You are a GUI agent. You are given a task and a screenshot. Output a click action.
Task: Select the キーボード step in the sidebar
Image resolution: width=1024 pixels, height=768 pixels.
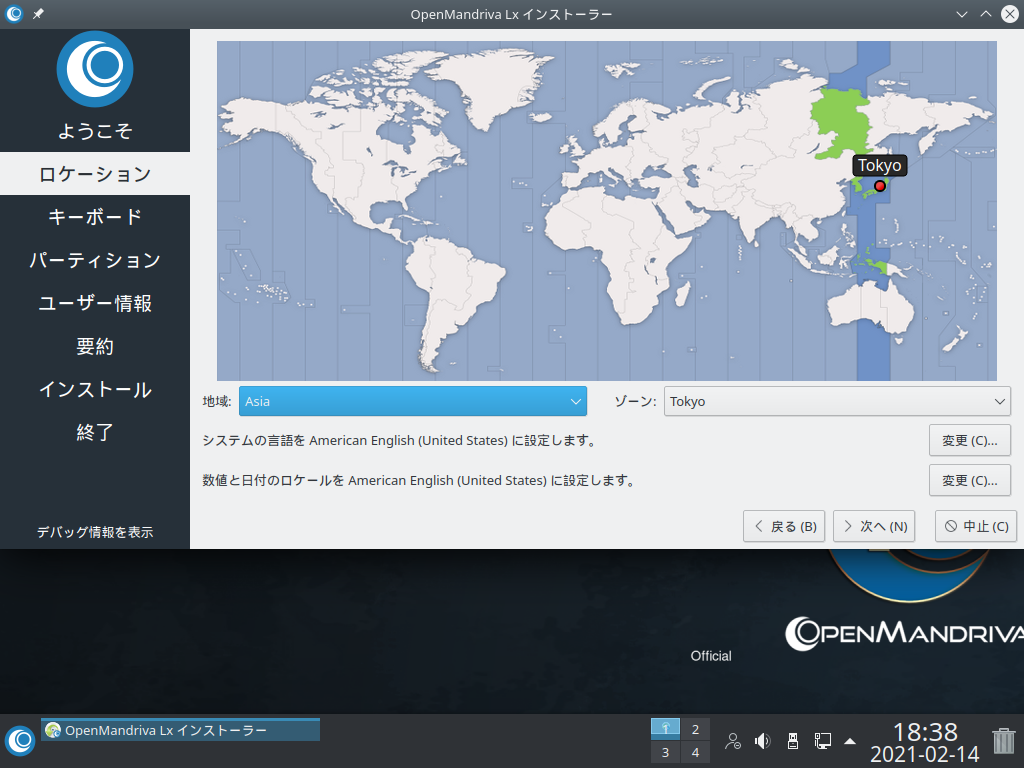coord(95,217)
